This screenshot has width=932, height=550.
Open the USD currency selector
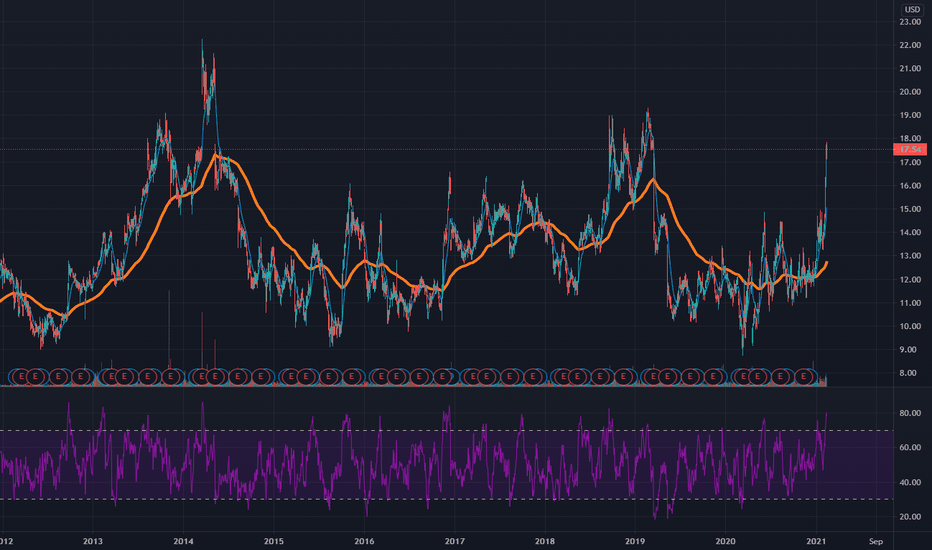point(912,10)
